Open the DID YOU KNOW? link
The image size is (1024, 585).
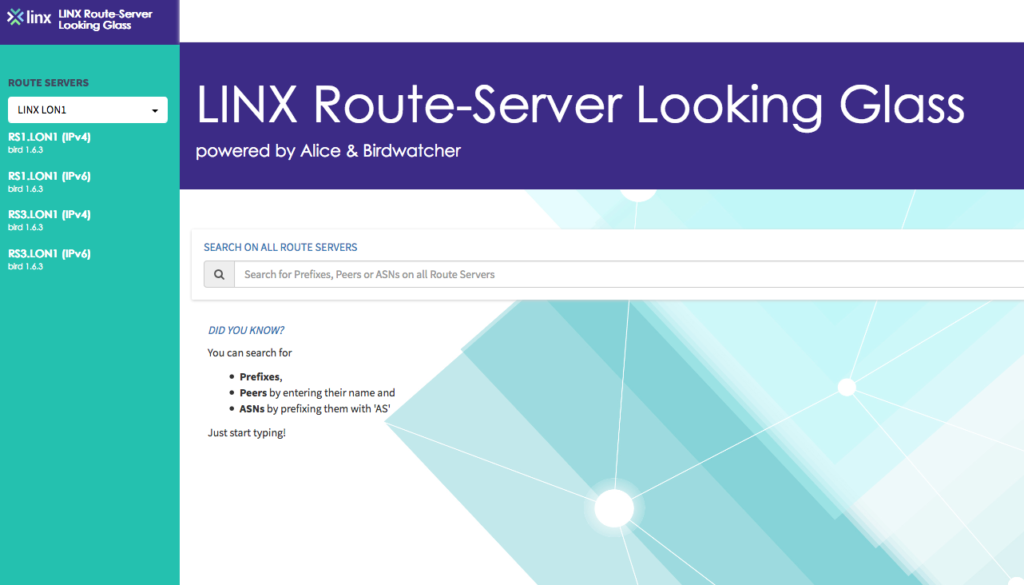[x=246, y=330]
